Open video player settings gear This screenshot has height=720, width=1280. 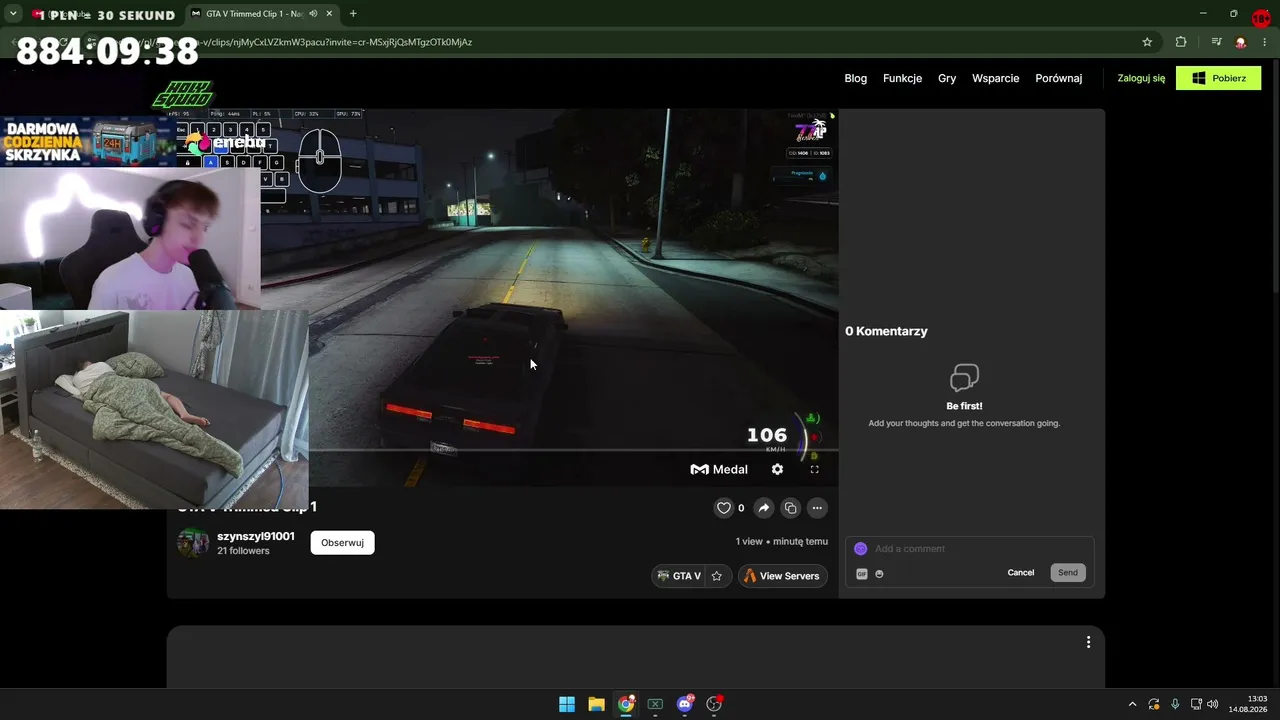[777, 469]
